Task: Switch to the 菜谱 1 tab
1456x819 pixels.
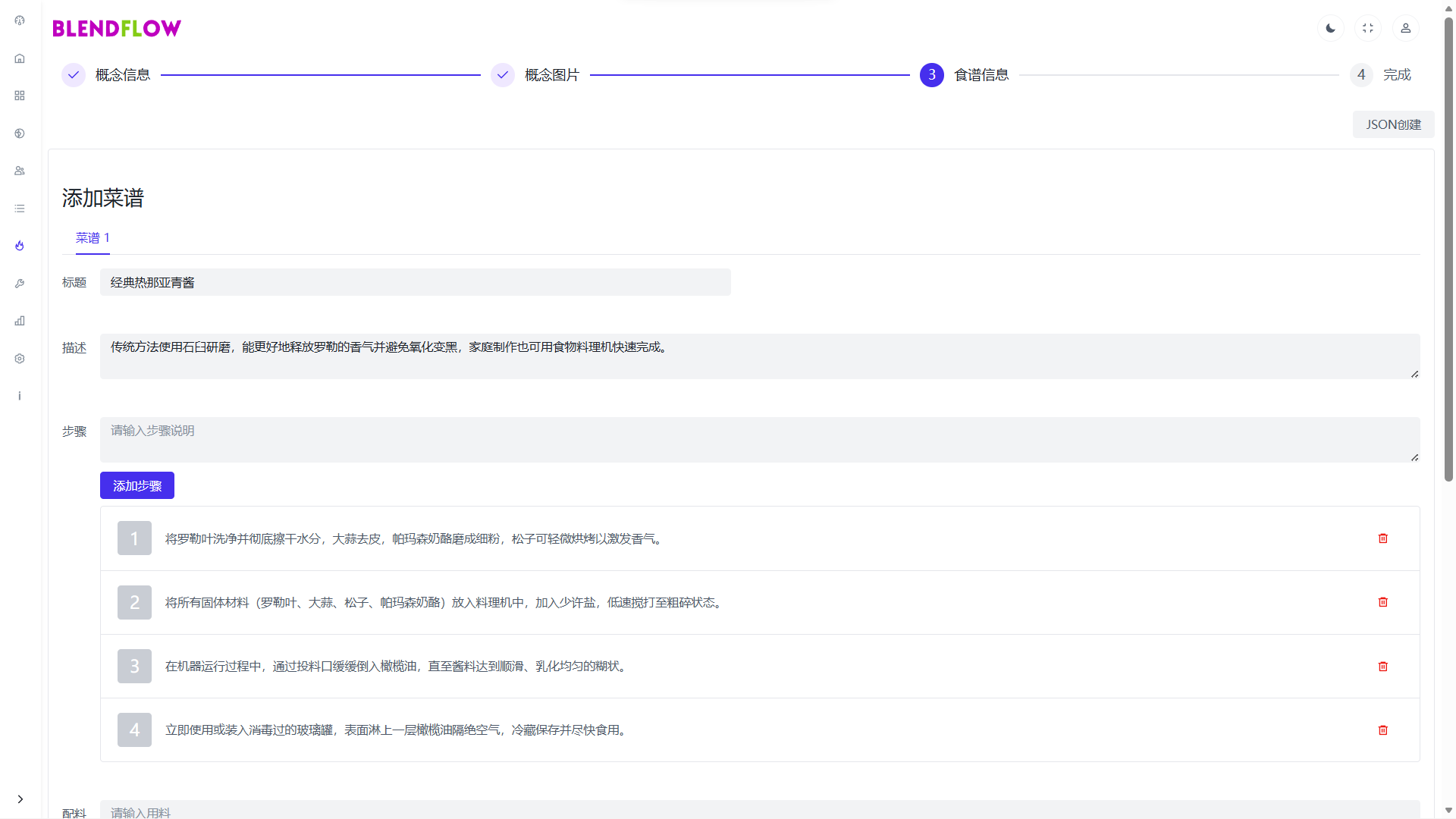Action: click(93, 238)
